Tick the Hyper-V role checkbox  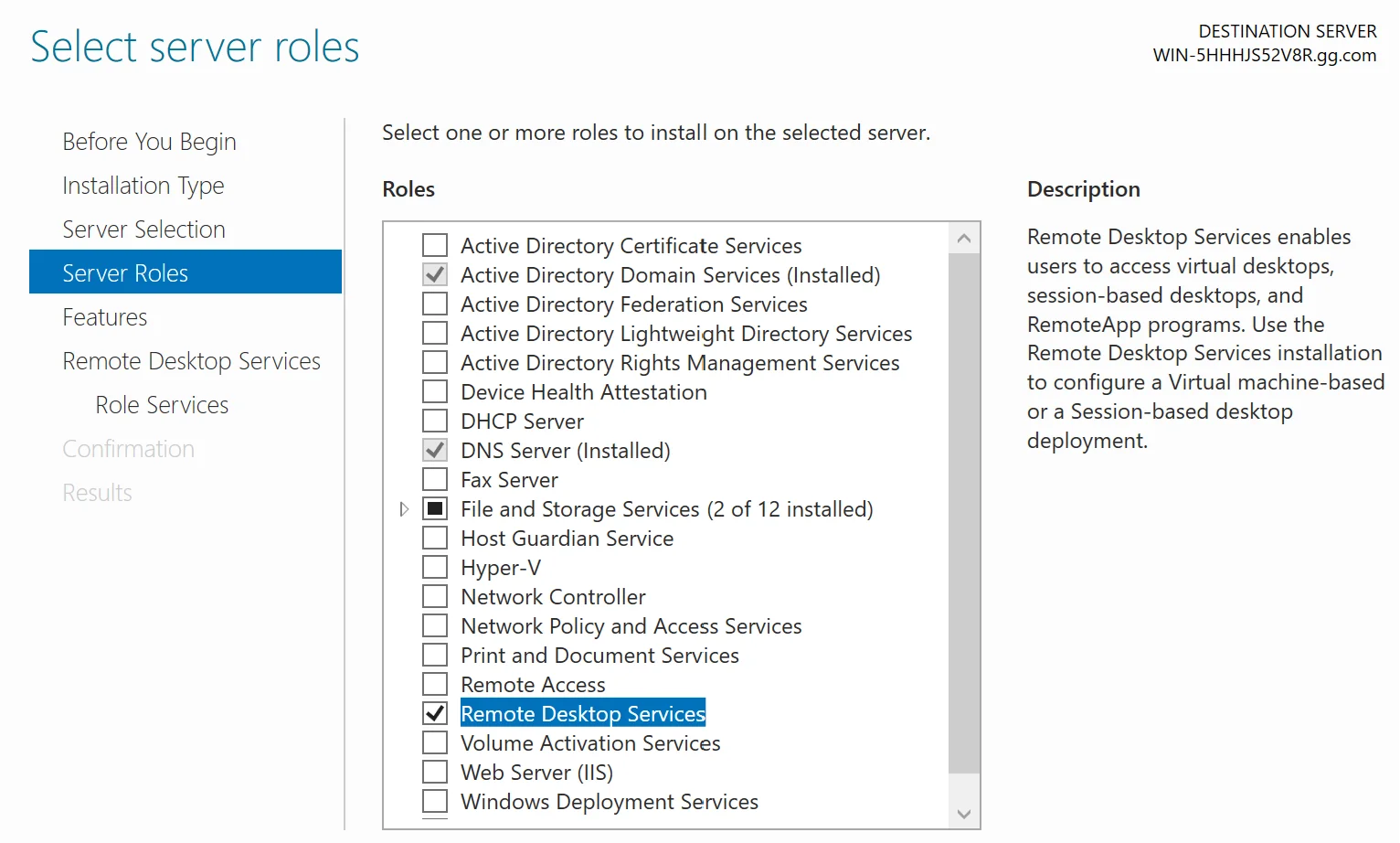click(x=435, y=568)
